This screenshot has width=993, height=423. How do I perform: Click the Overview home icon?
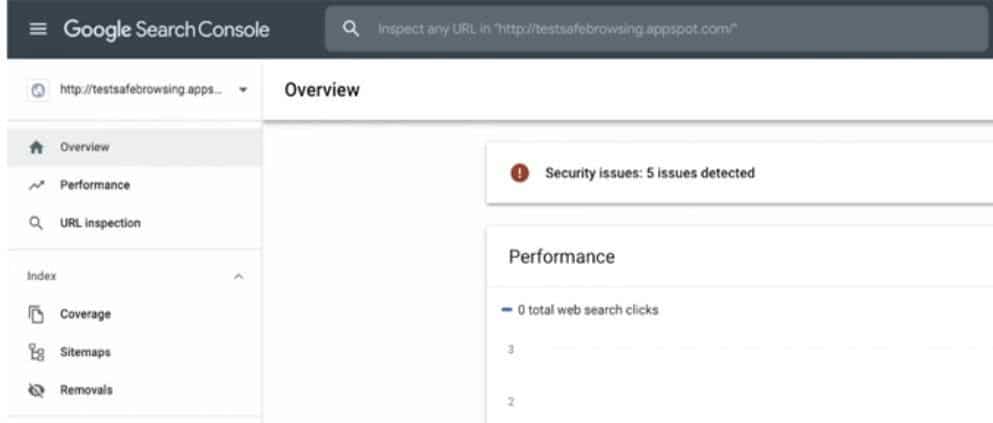(37, 147)
